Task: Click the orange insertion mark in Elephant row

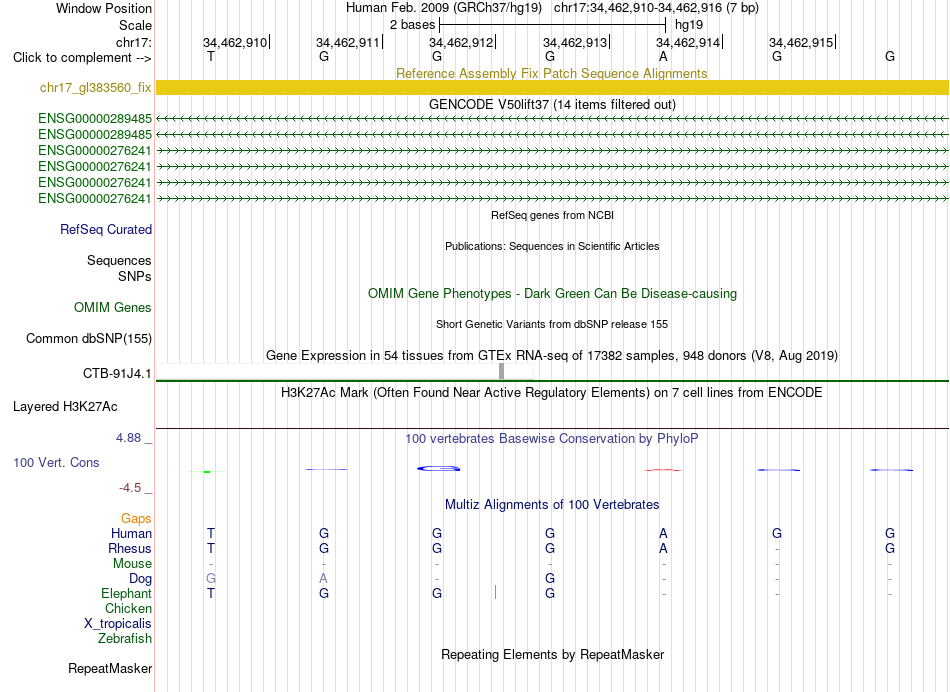Action: tap(495, 593)
